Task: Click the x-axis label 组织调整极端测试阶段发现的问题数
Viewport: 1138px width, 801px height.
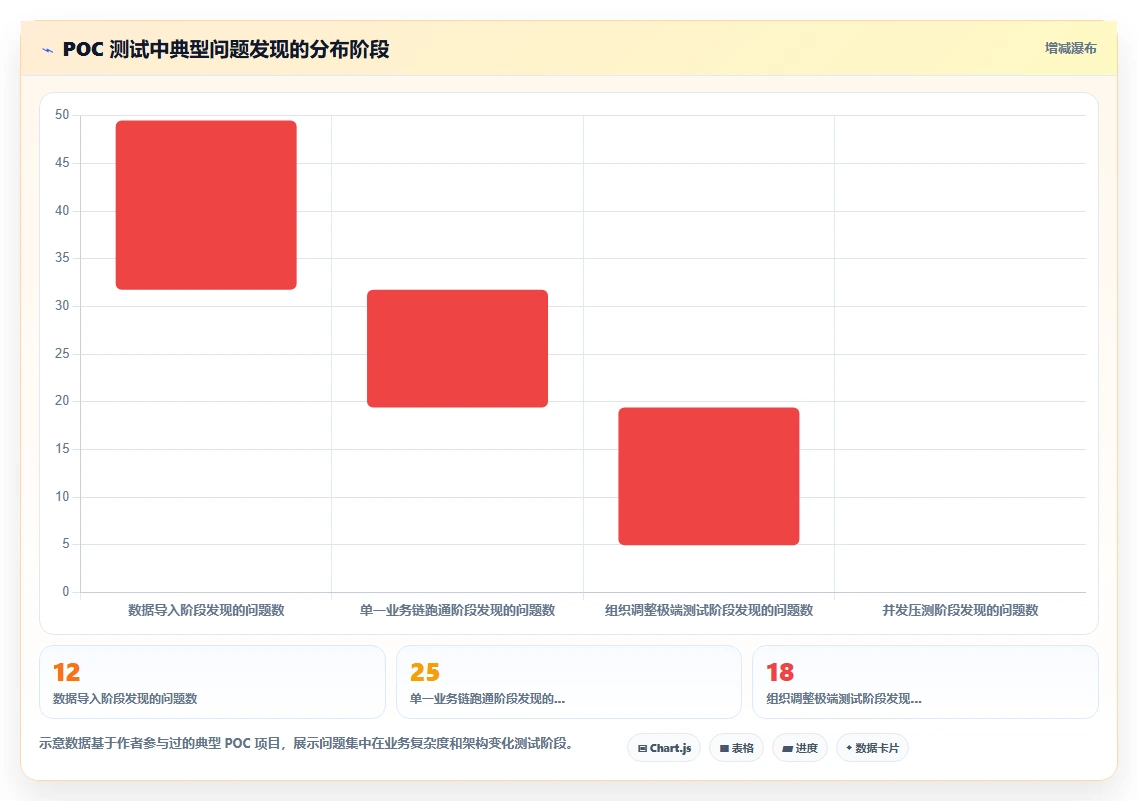Action: point(709,610)
